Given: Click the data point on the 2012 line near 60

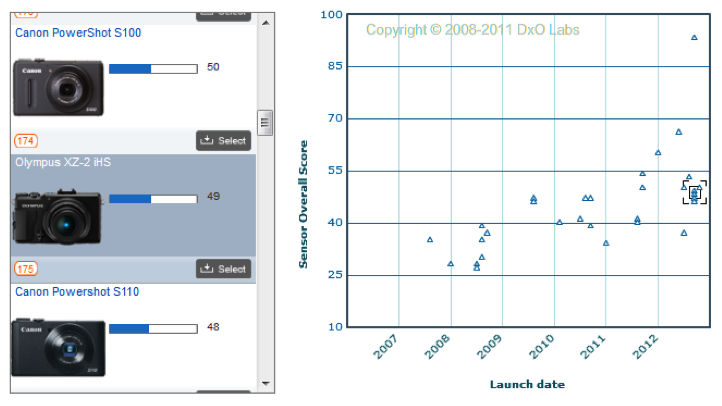Looking at the screenshot, I should 658,153.
